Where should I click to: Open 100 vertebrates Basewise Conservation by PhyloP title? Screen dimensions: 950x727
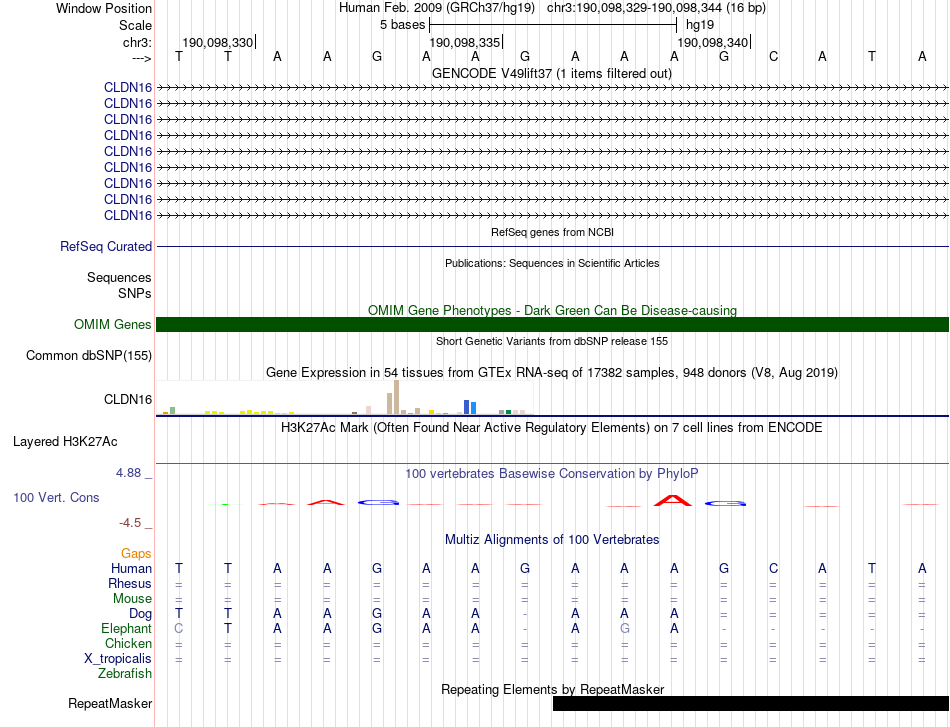552,474
